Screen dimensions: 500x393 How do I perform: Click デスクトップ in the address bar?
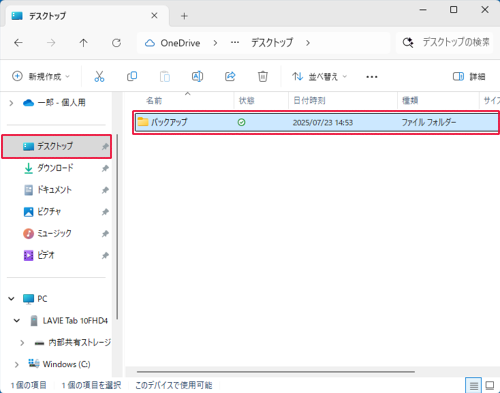pyautogui.click(x=272, y=43)
